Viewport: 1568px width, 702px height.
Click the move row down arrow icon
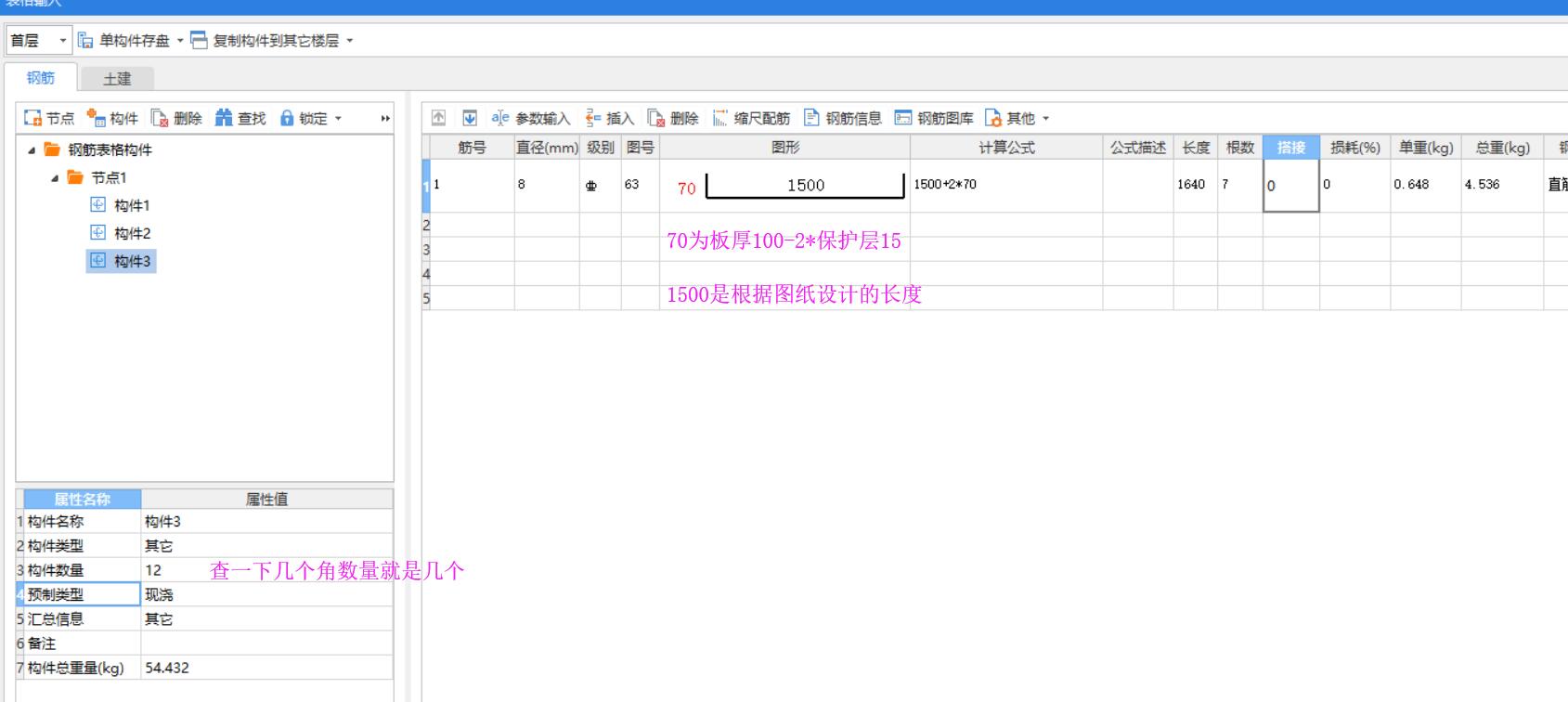(x=470, y=118)
